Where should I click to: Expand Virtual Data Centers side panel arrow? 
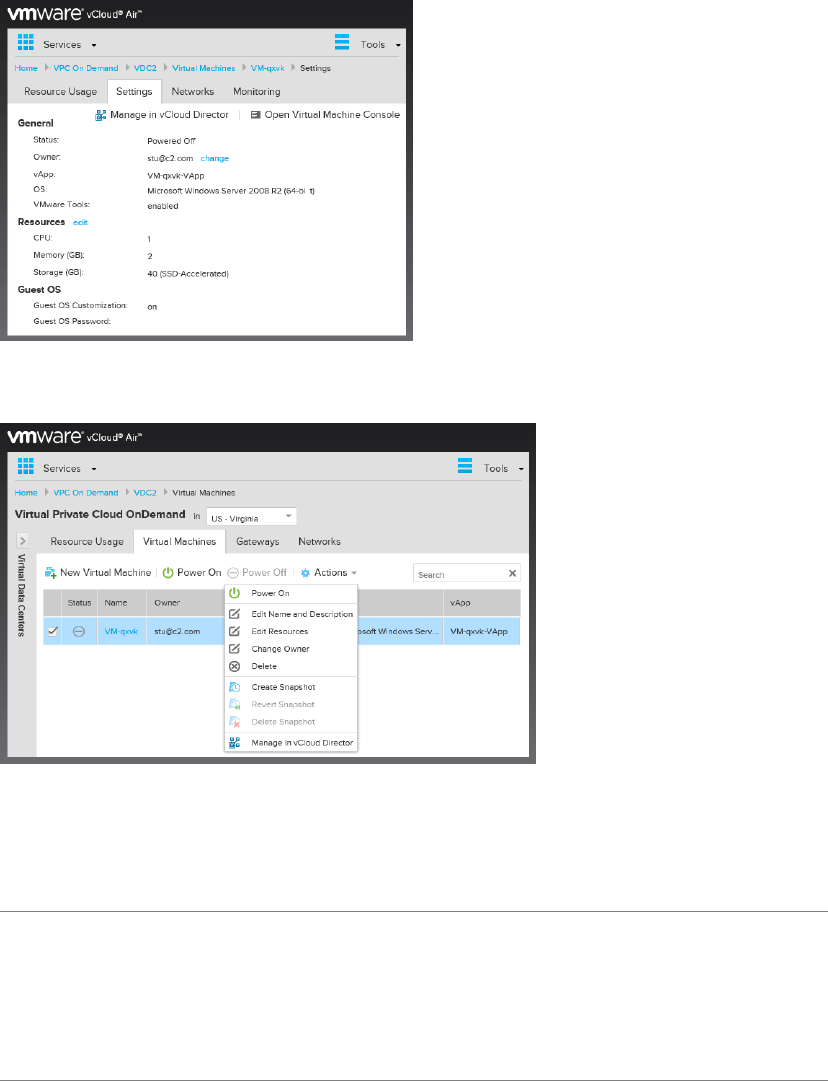point(22,541)
